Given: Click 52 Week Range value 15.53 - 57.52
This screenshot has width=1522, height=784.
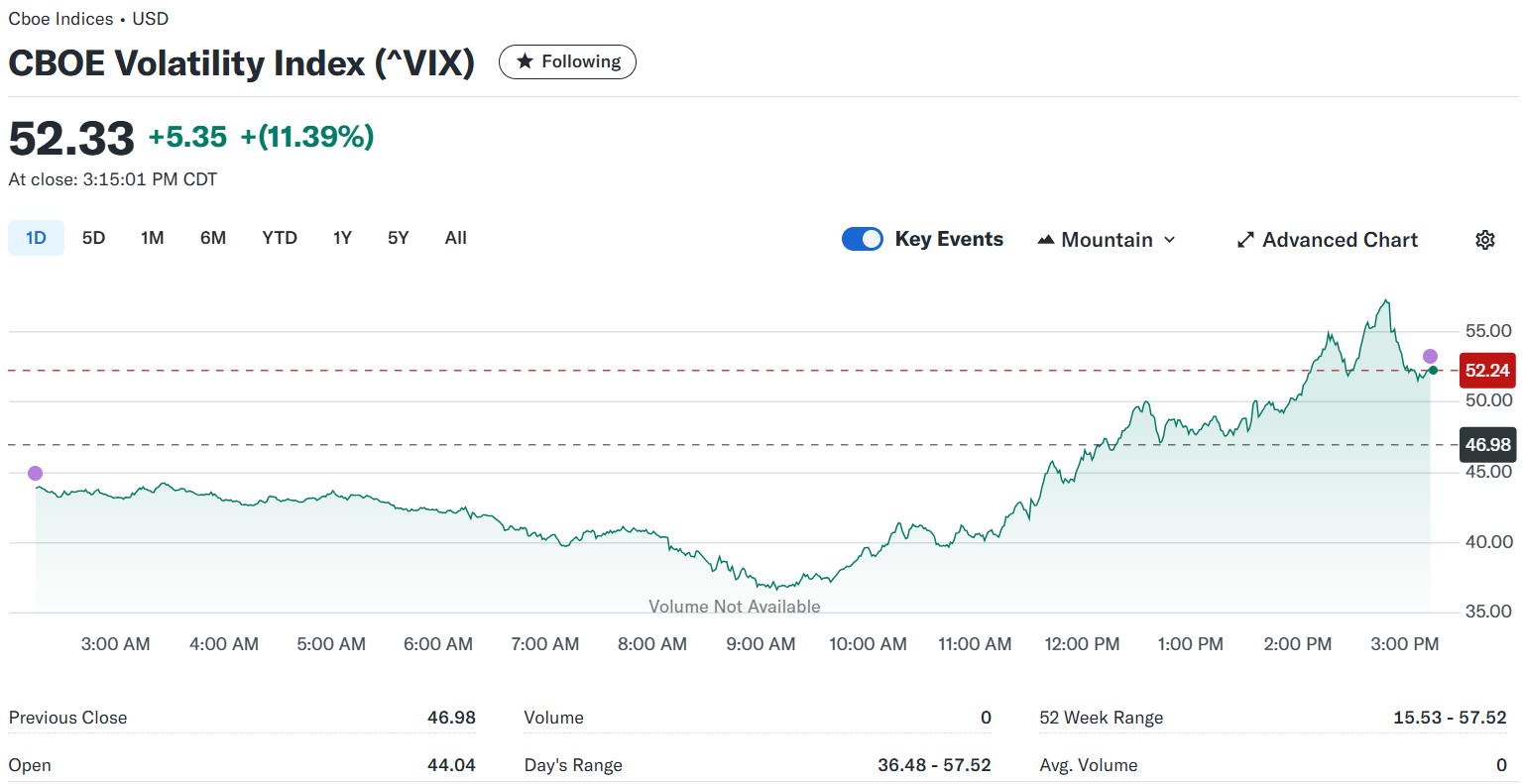Looking at the screenshot, I should click(1450, 718).
